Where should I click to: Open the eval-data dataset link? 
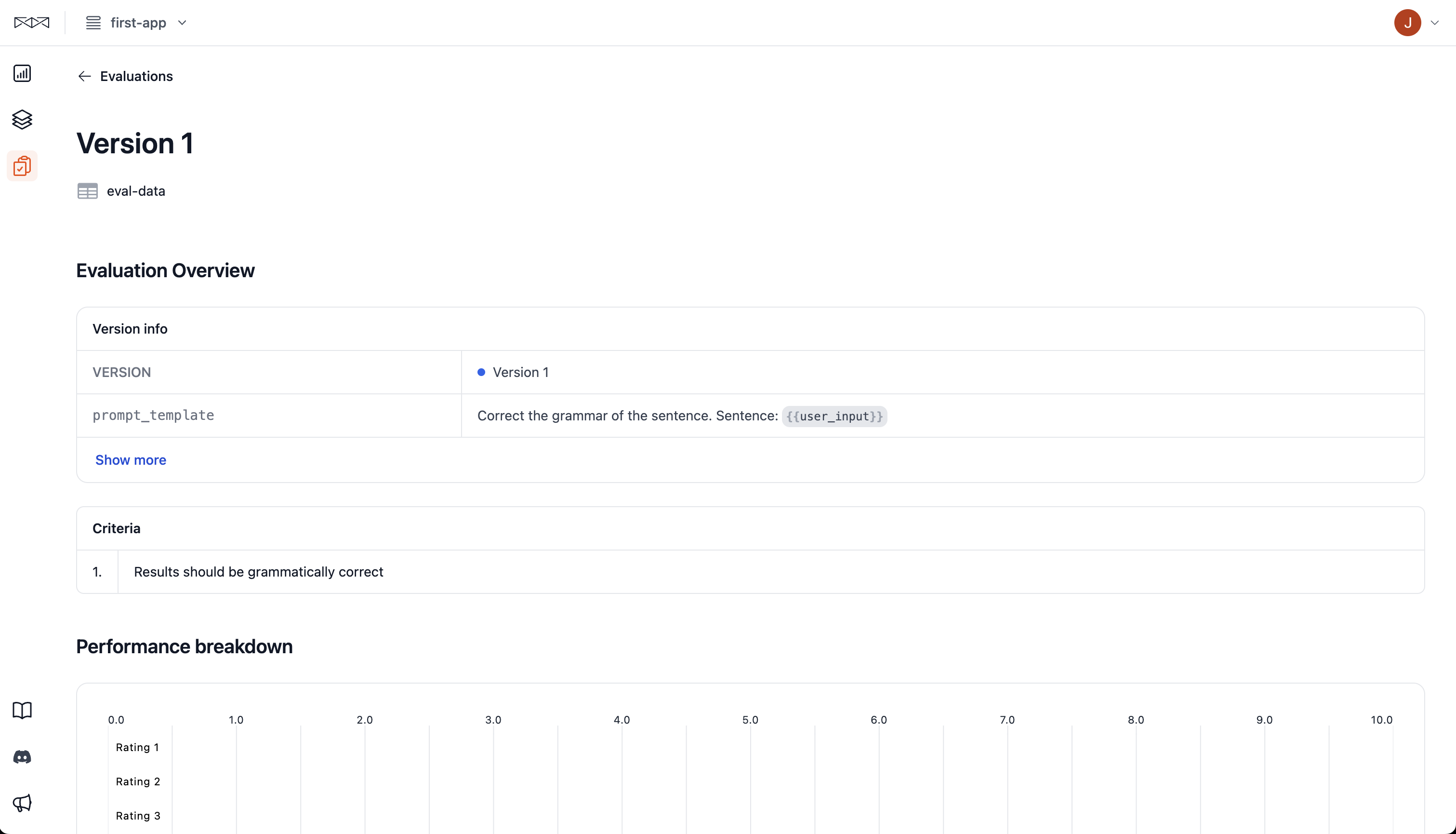pyautogui.click(x=136, y=191)
